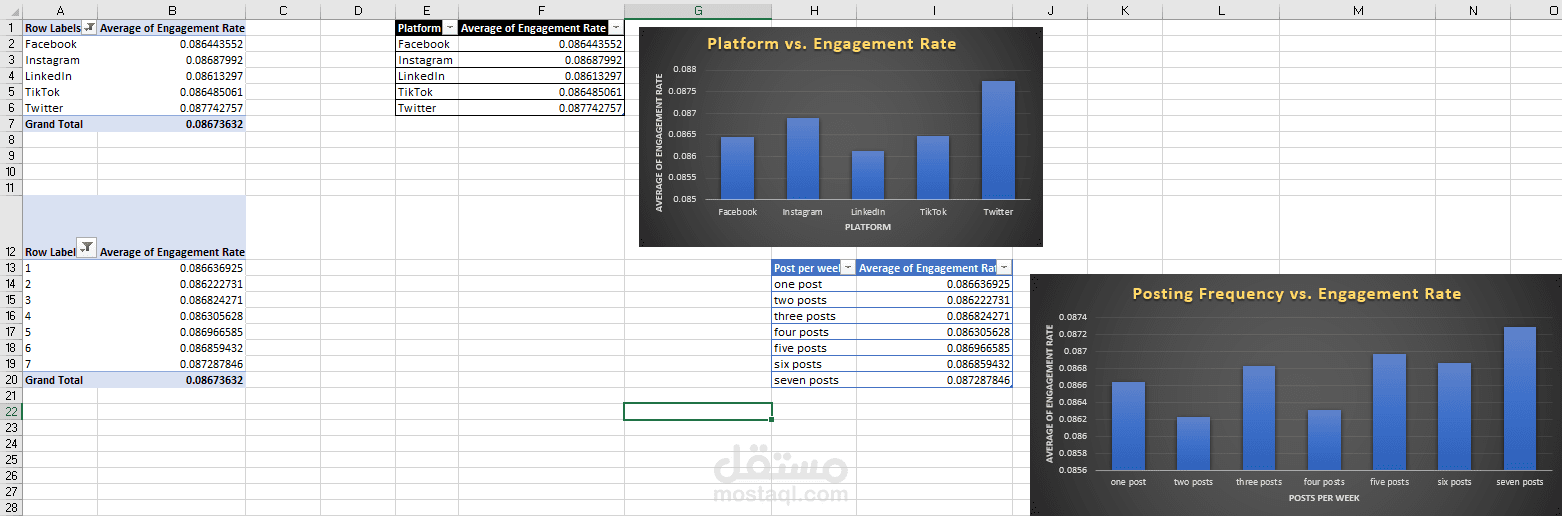This screenshot has width=1562, height=516.
Task: Open filter dropdown in header cell I12
Action: click(1003, 268)
